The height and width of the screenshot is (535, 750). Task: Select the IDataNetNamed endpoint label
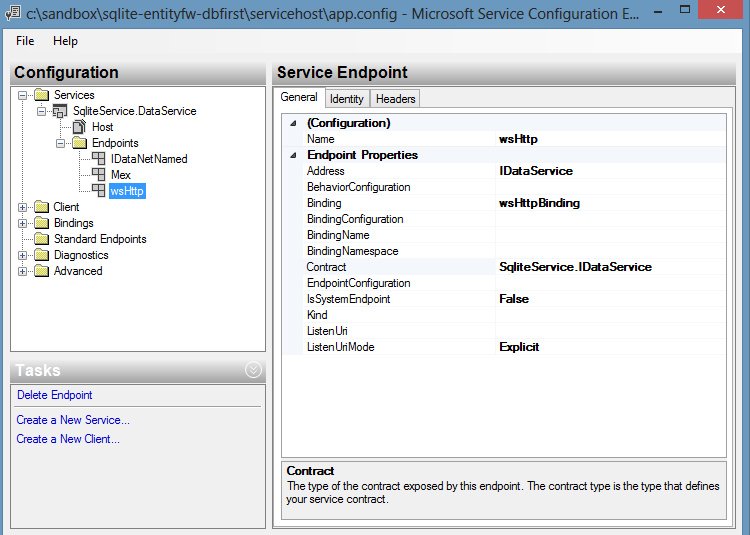[149, 159]
